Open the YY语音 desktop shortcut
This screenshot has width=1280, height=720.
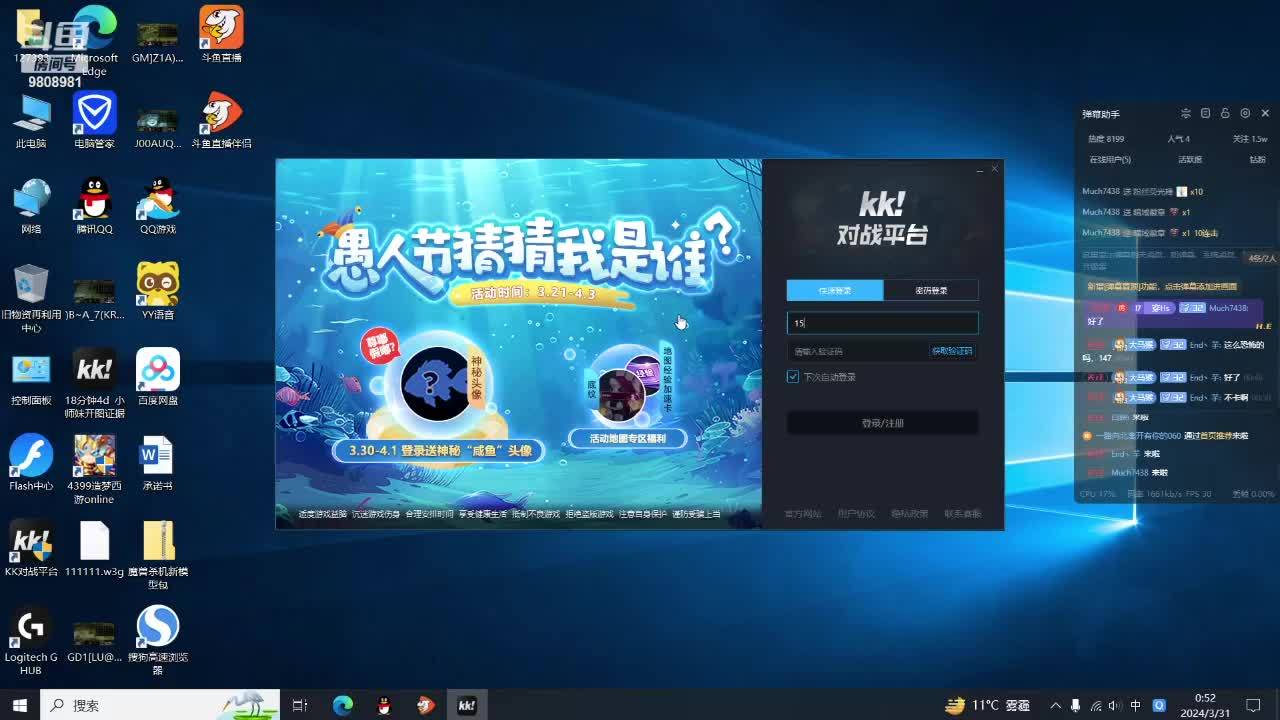click(157, 291)
